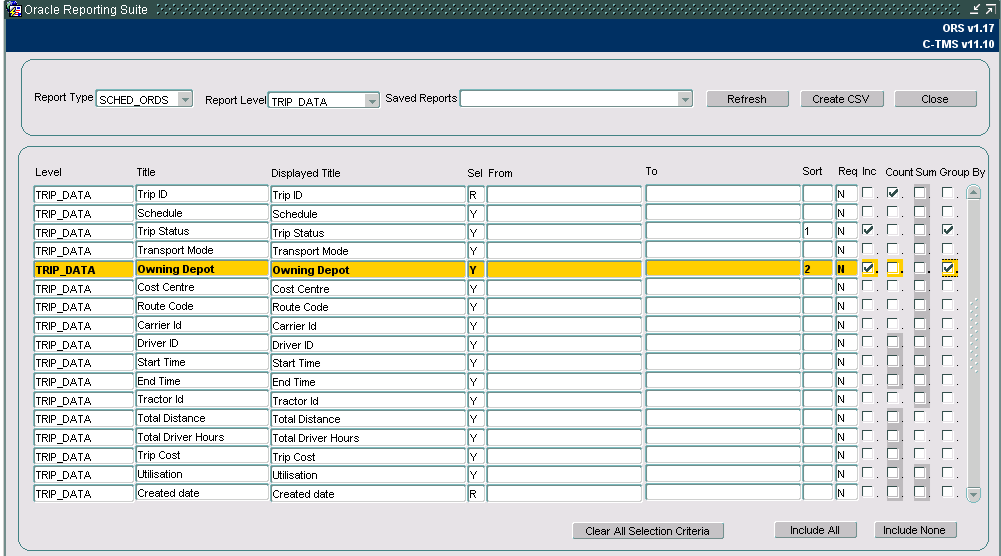Click the Title cell 'Tractor Id'
This screenshot has height=556, width=1001.
(x=202, y=399)
